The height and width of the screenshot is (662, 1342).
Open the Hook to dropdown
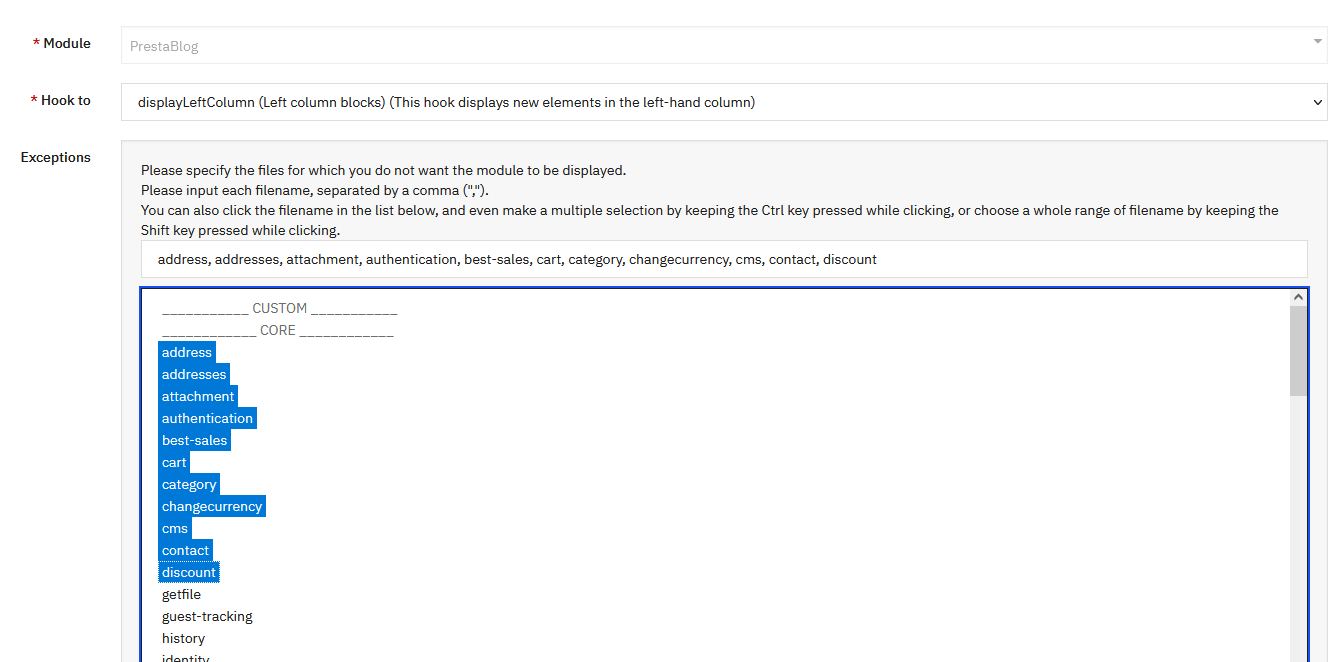tap(723, 102)
